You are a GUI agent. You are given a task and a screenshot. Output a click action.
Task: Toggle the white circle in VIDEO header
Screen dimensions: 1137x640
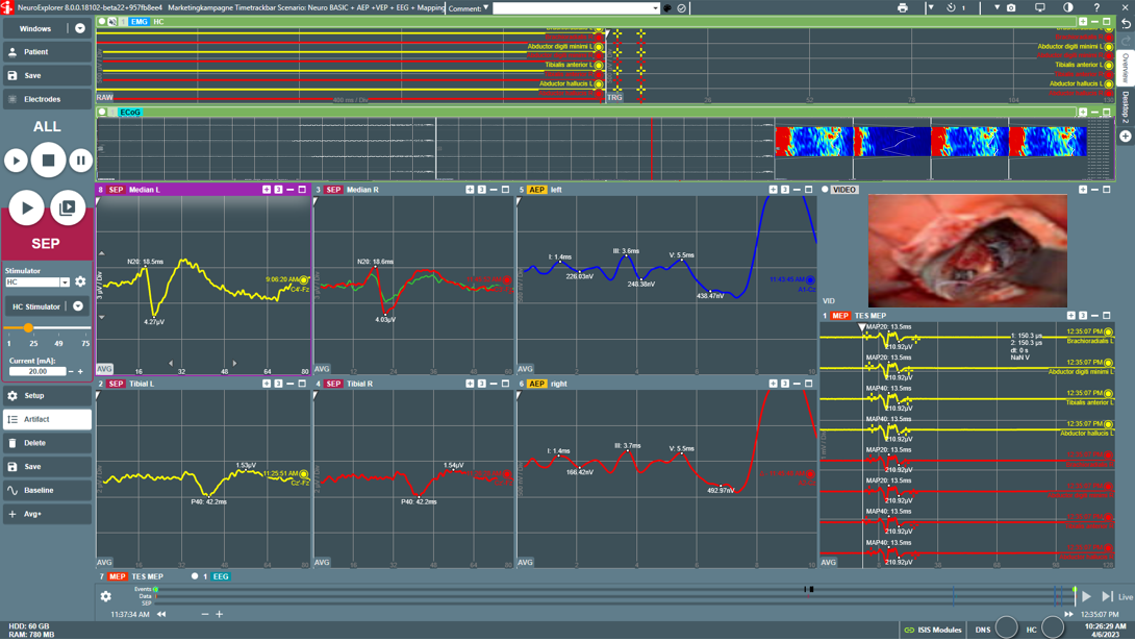825,190
